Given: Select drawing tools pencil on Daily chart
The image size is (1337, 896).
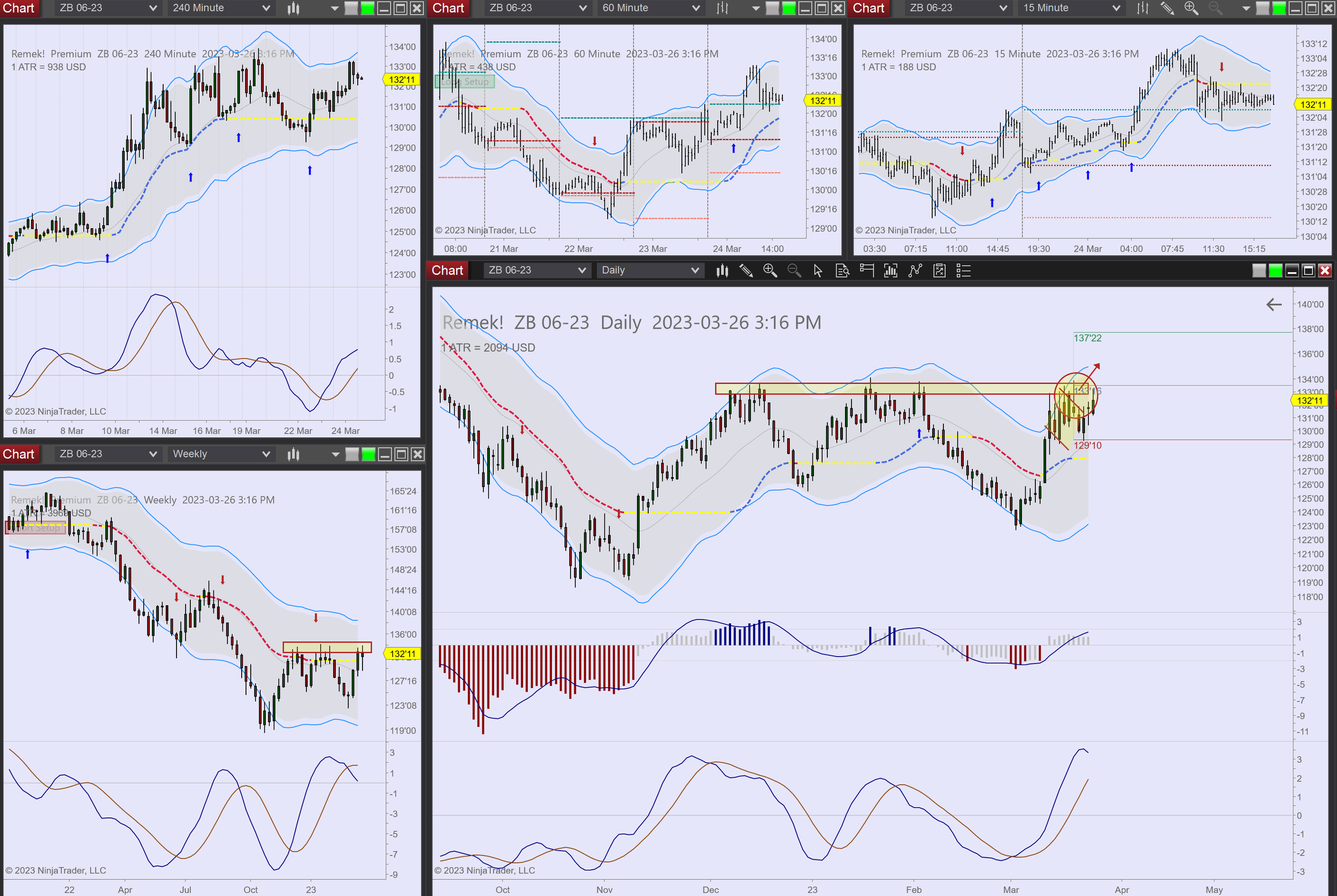Looking at the screenshot, I should pyautogui.click(x=746, y=271).
